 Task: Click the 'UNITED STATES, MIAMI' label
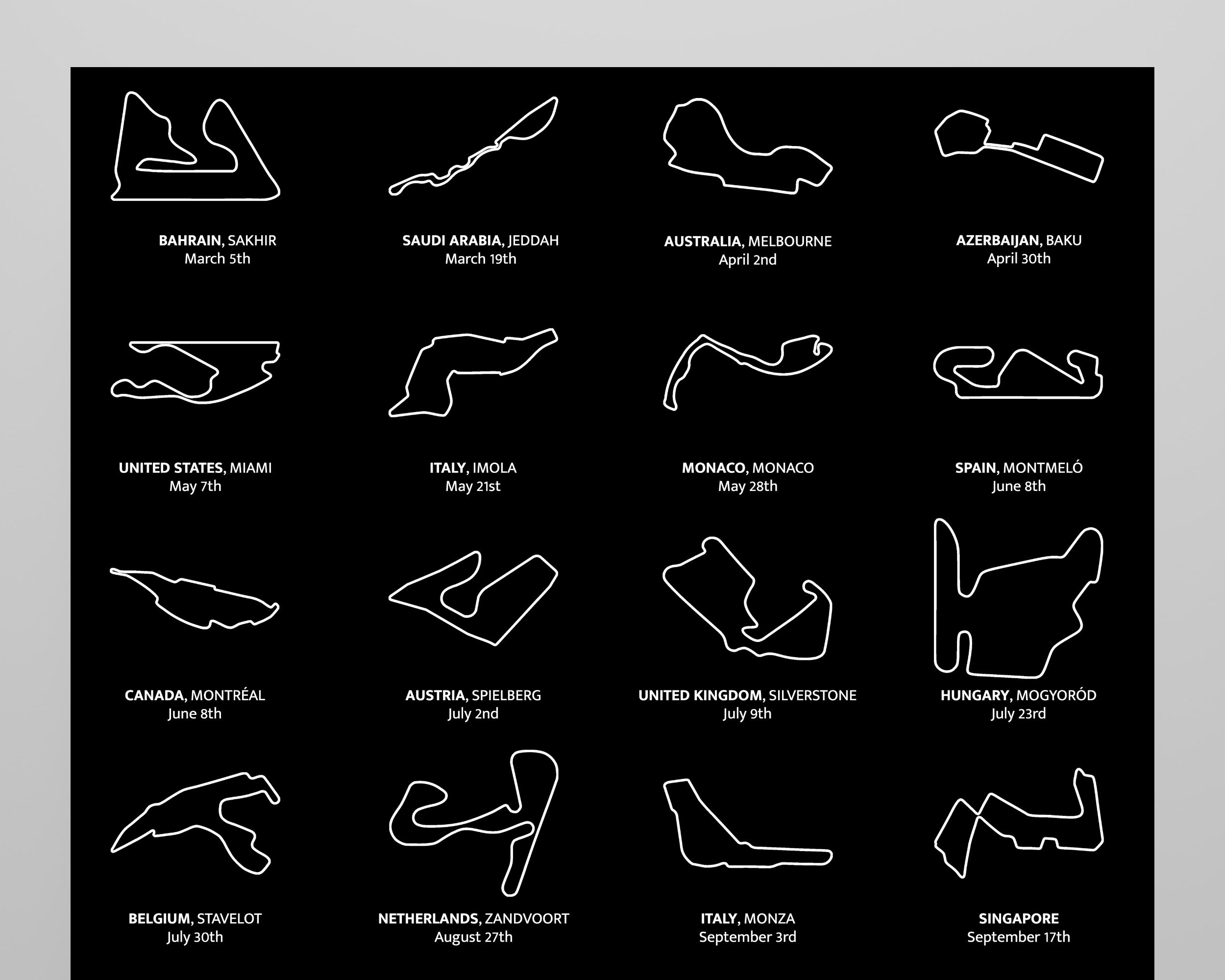196,468
